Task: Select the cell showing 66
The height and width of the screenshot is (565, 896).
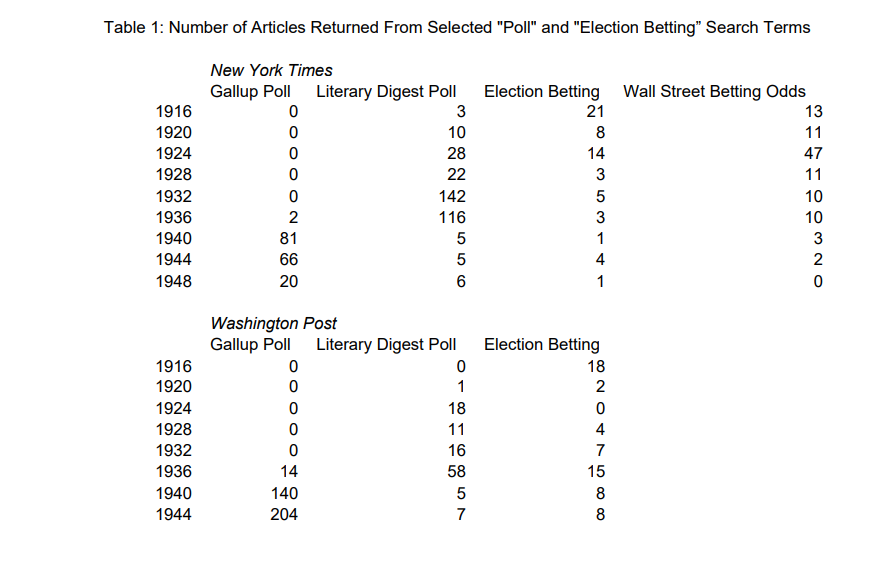Action: coord(288,260)
